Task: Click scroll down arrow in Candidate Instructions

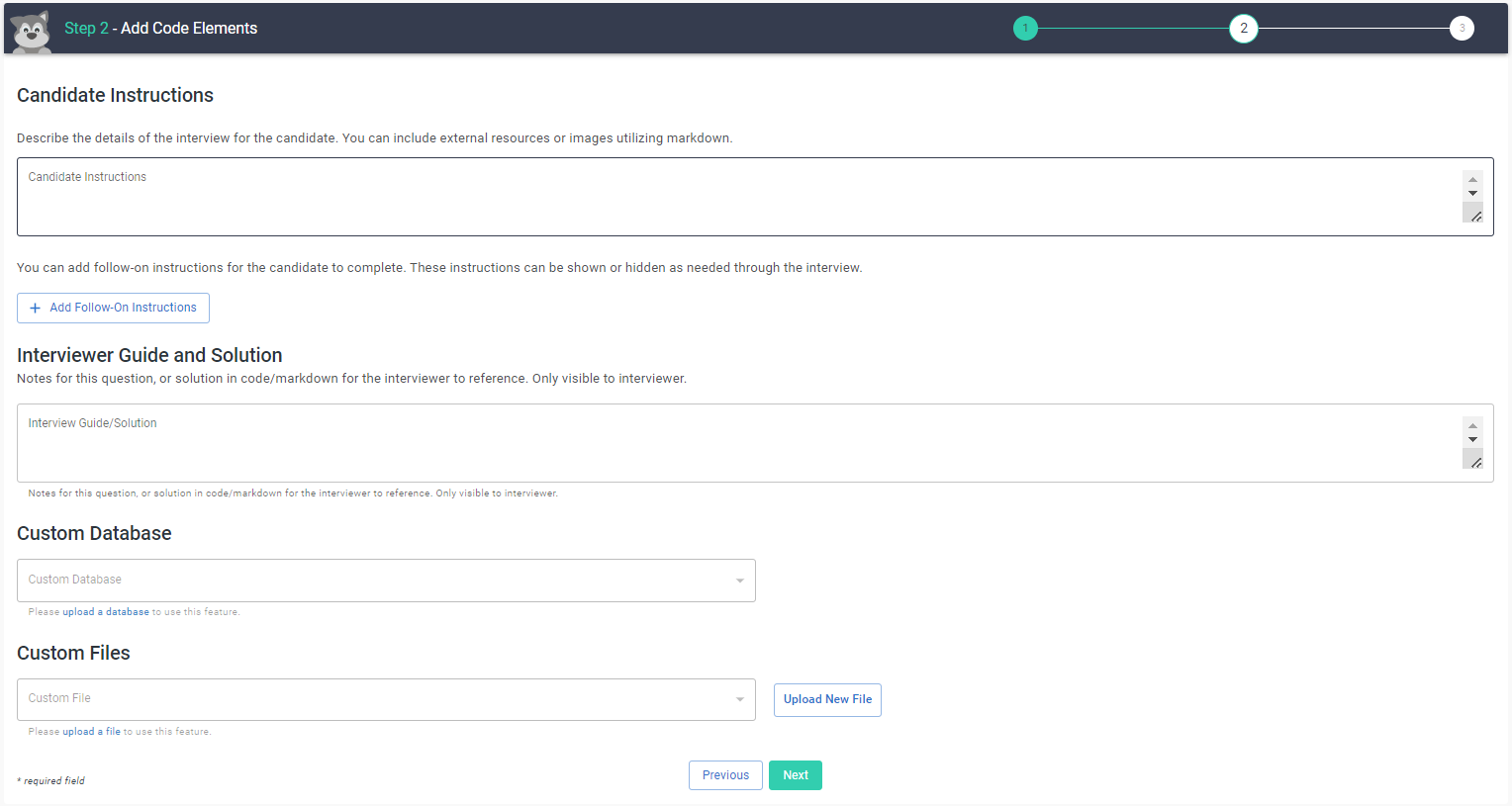Action: tap(1472, 194)
